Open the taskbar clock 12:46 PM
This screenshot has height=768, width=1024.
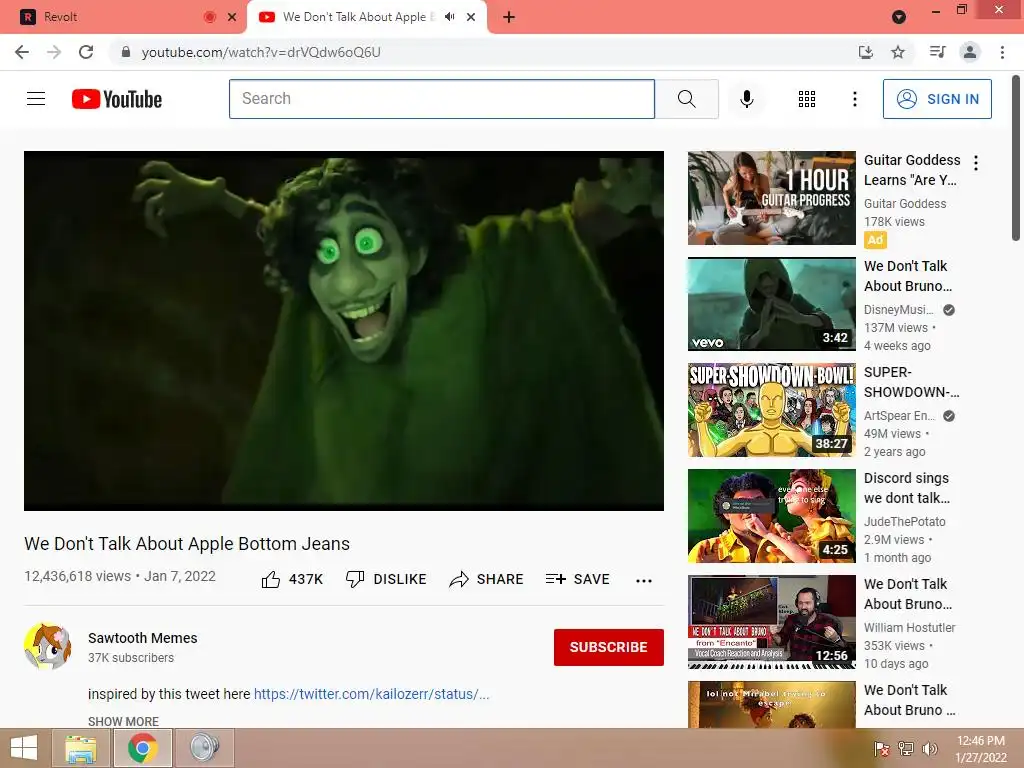(x=980, y=749)
